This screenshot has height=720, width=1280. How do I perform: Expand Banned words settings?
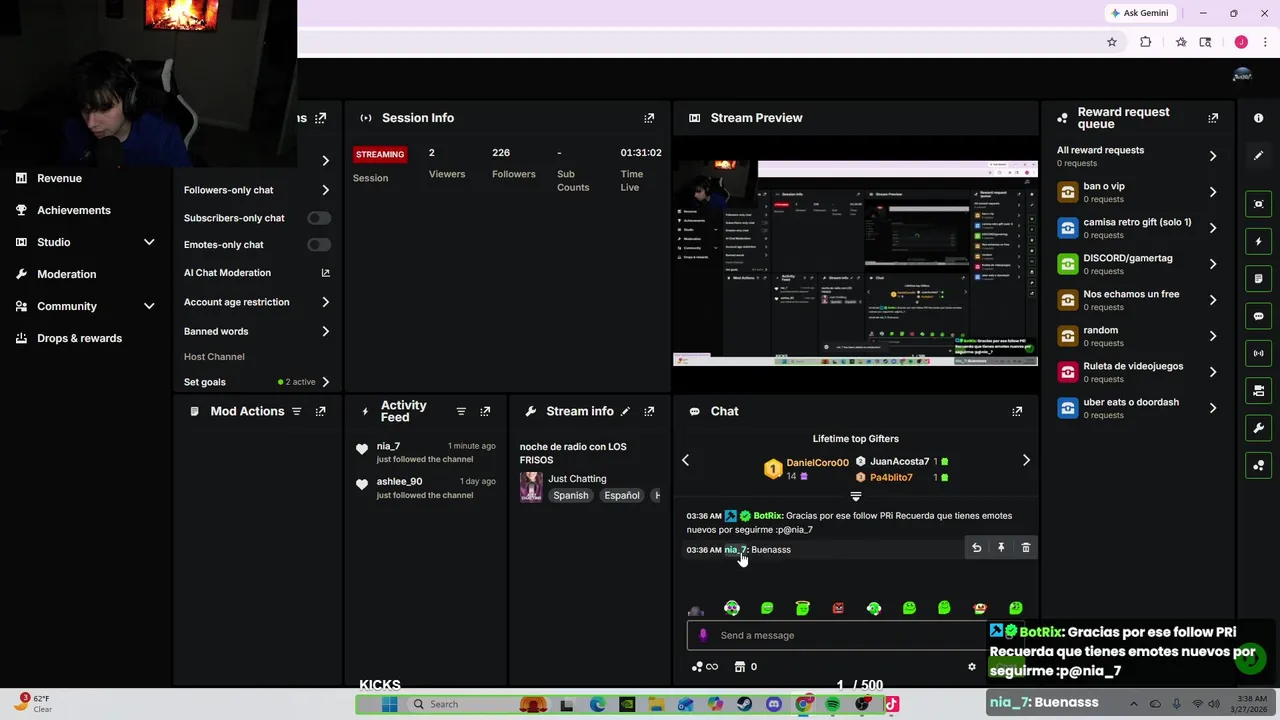coord(325,331)
